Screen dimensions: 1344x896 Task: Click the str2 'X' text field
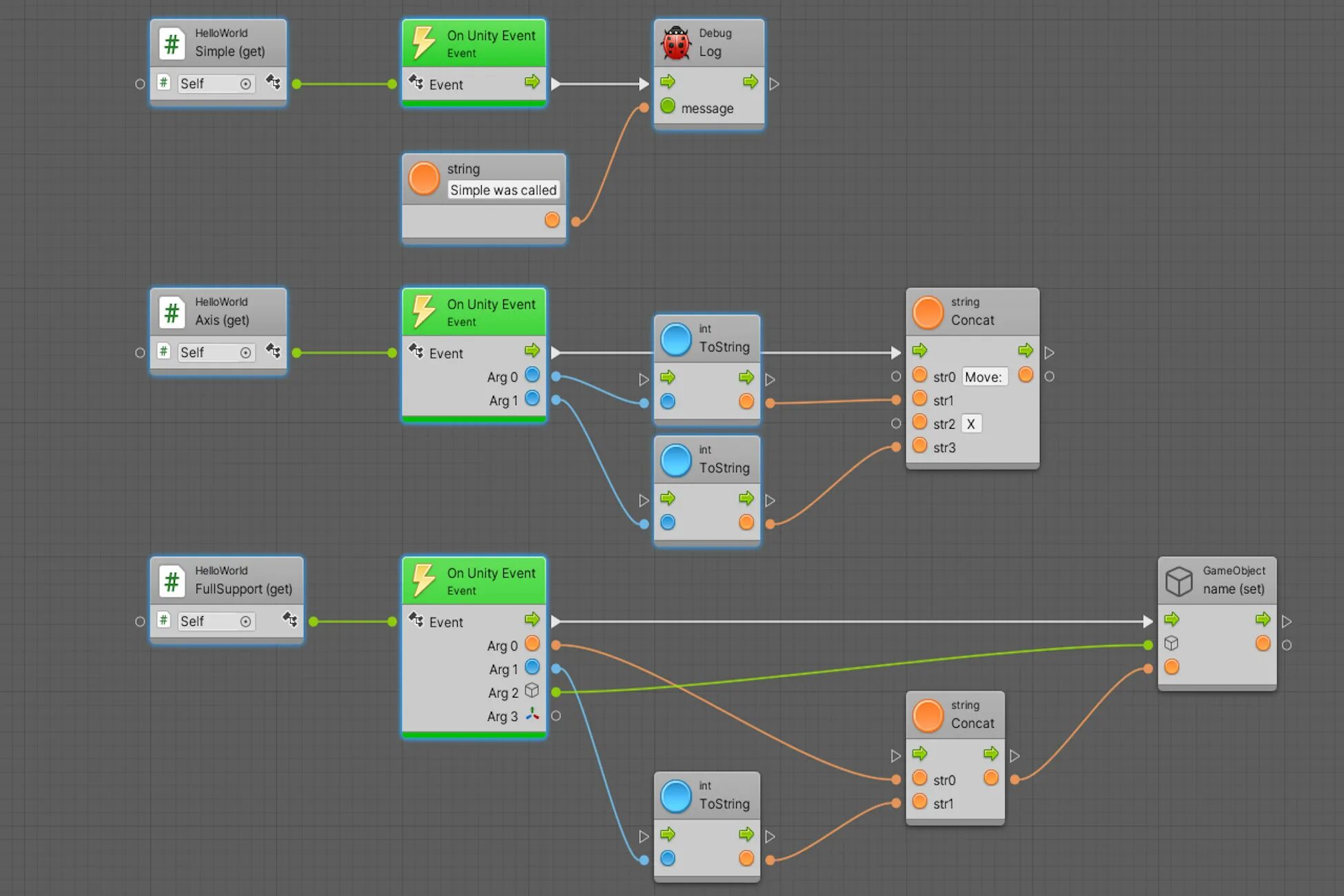[970, 424]
